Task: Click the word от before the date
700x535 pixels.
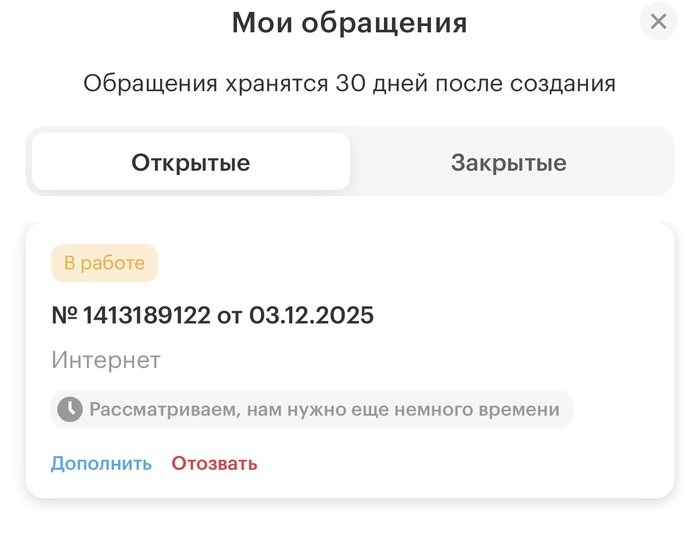Action: tap(228, 316)
